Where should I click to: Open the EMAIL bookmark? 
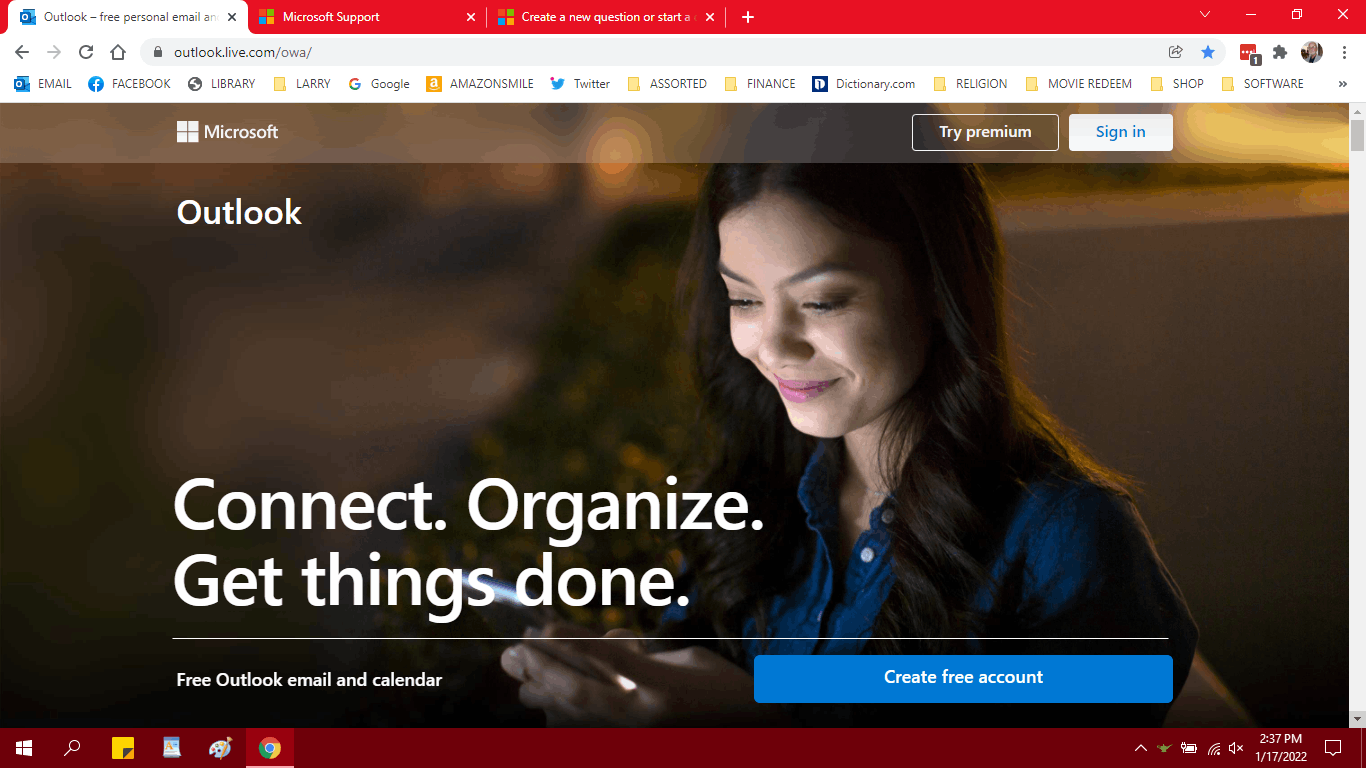point(43,84)
